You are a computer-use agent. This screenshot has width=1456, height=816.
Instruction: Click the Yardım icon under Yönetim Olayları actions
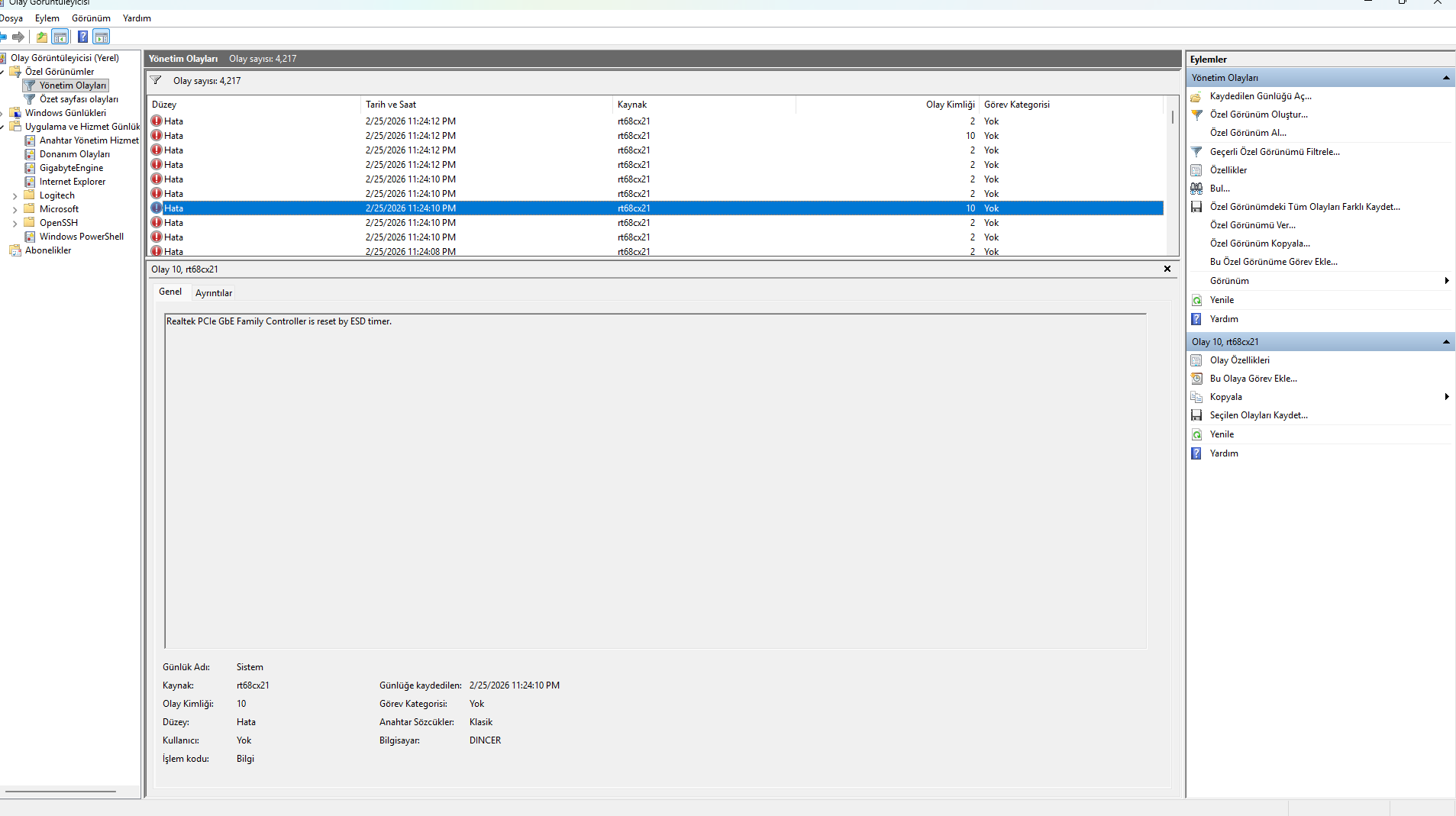pyautogui.click(x=1196, y=319)
